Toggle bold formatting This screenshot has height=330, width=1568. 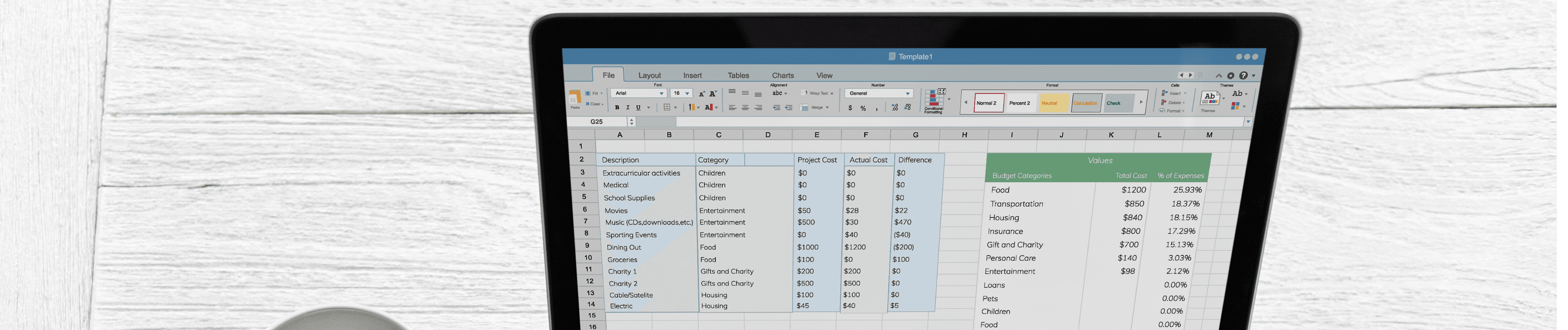[617, 108]
